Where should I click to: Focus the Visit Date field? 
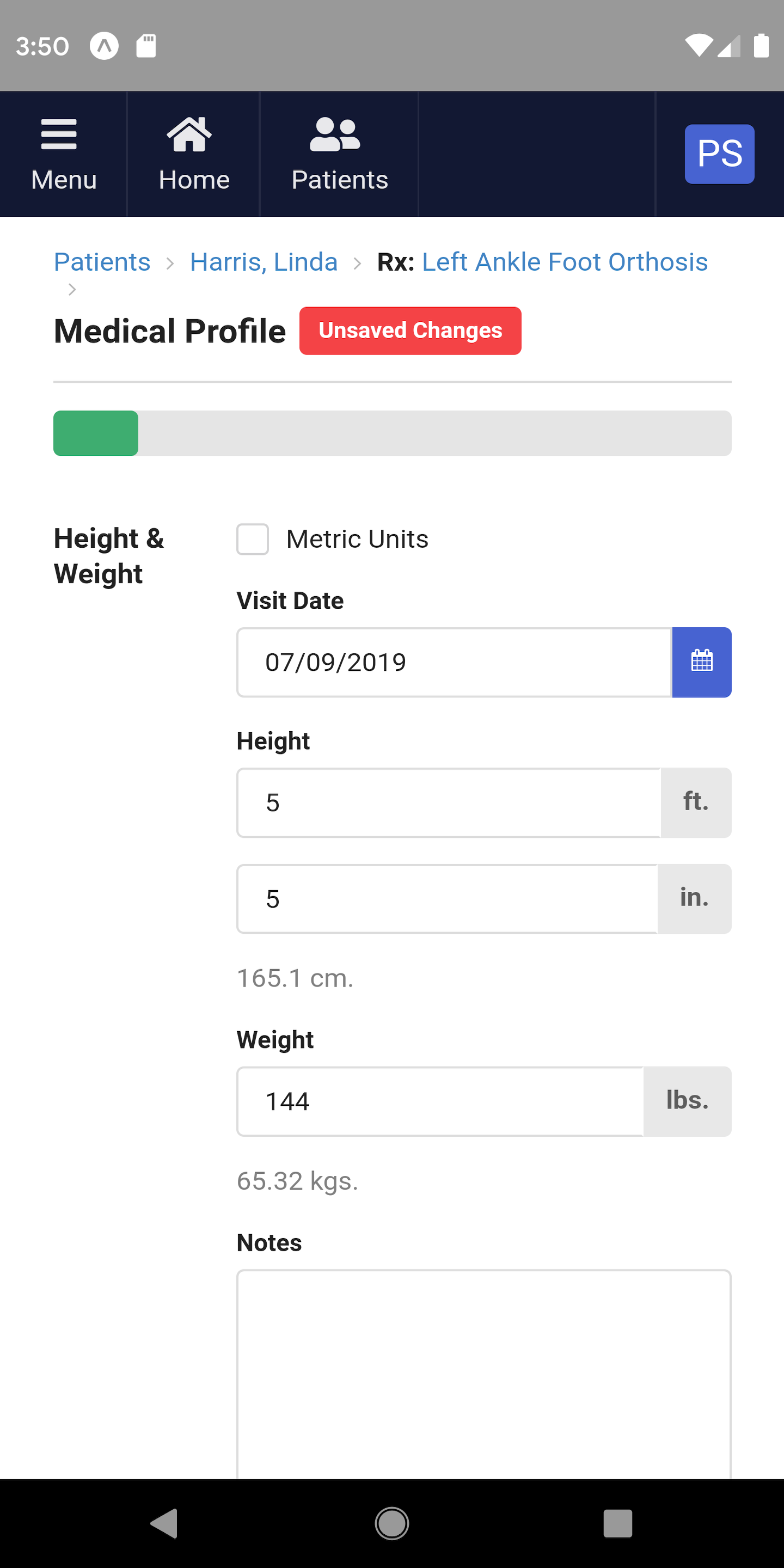[x=454, y=662]
